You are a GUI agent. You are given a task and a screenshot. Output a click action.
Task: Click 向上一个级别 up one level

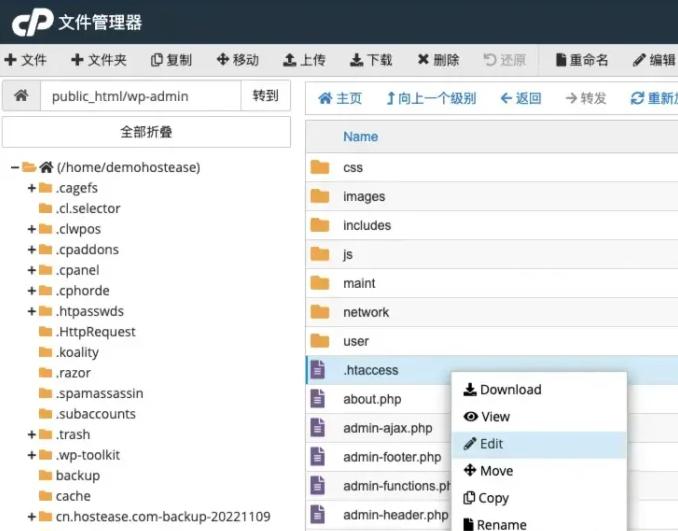coord(431,99)
